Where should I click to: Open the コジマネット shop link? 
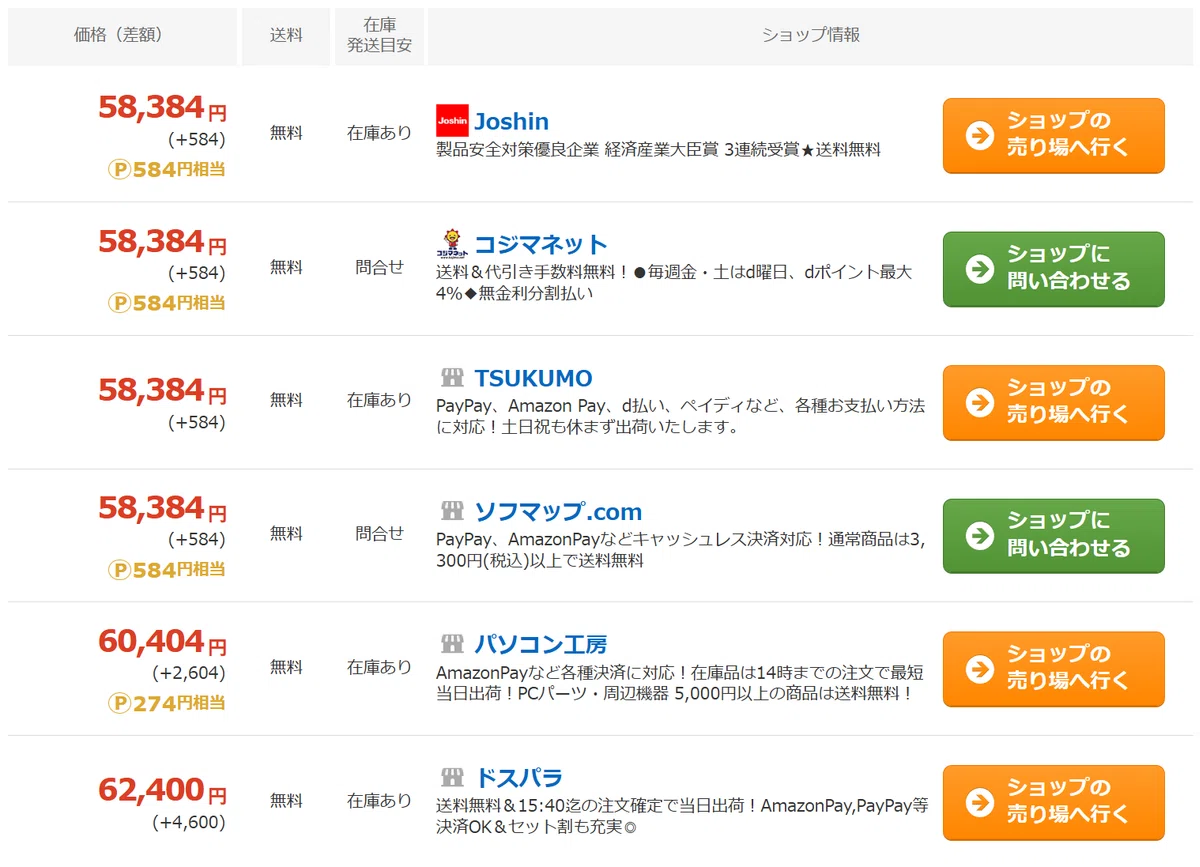click(x=540, y=244)
